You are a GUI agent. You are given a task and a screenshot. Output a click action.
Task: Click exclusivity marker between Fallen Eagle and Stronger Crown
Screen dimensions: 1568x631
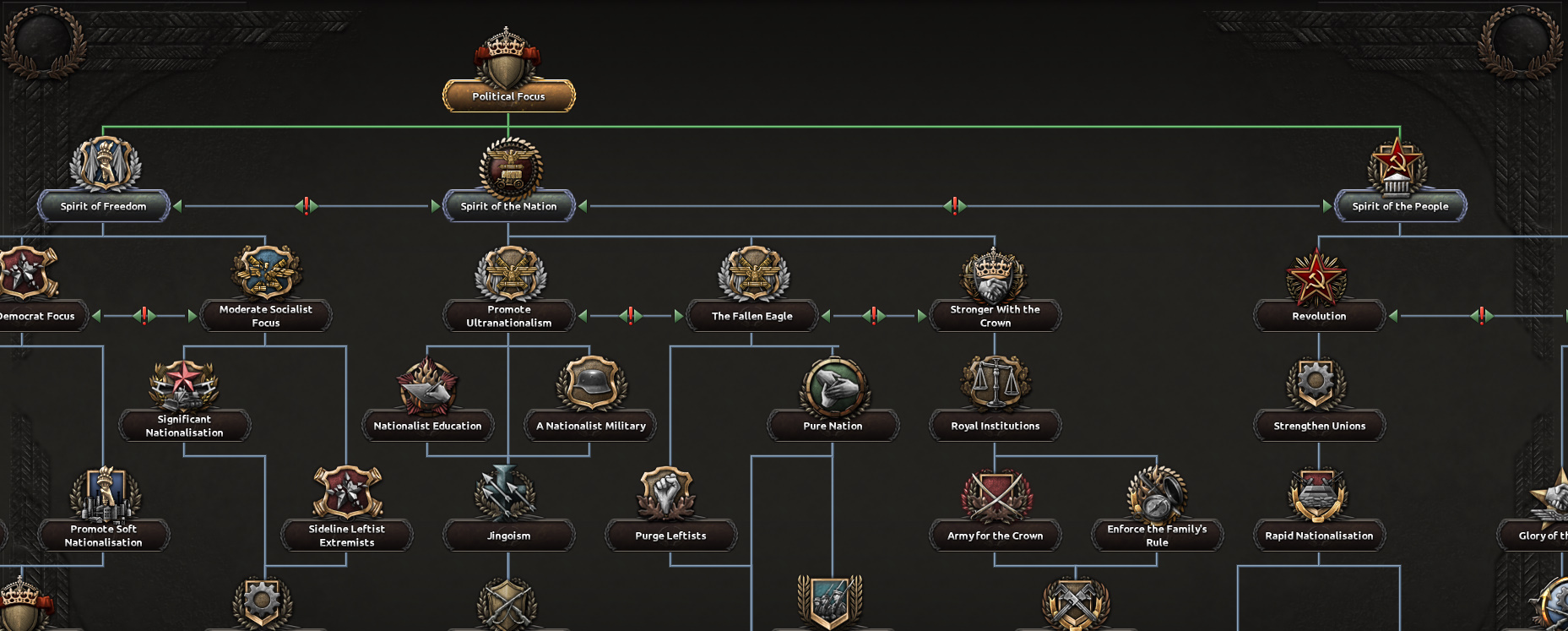(874, 316)
